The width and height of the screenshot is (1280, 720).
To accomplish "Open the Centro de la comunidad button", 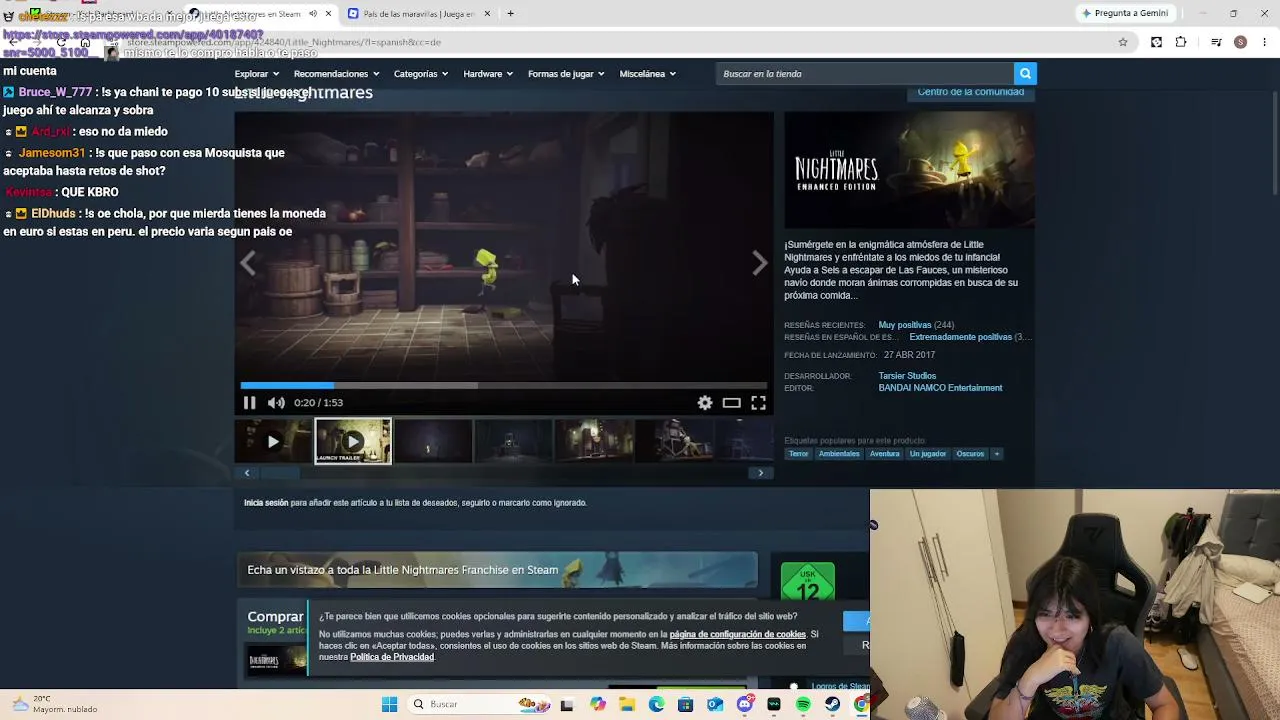I will [971, 92].
